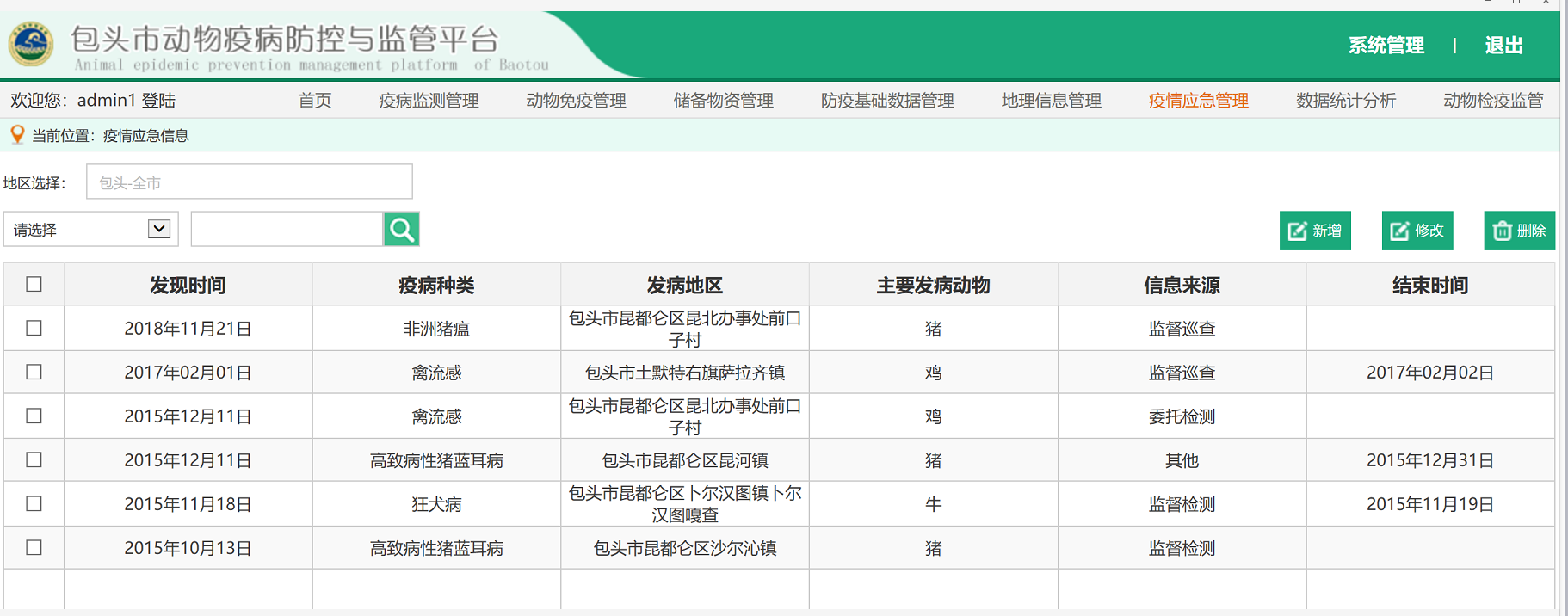Viewport: 1568px width, 616px height.
Task: Check the 非洲猪瘟 row checkbox
Action: point(34,329)
